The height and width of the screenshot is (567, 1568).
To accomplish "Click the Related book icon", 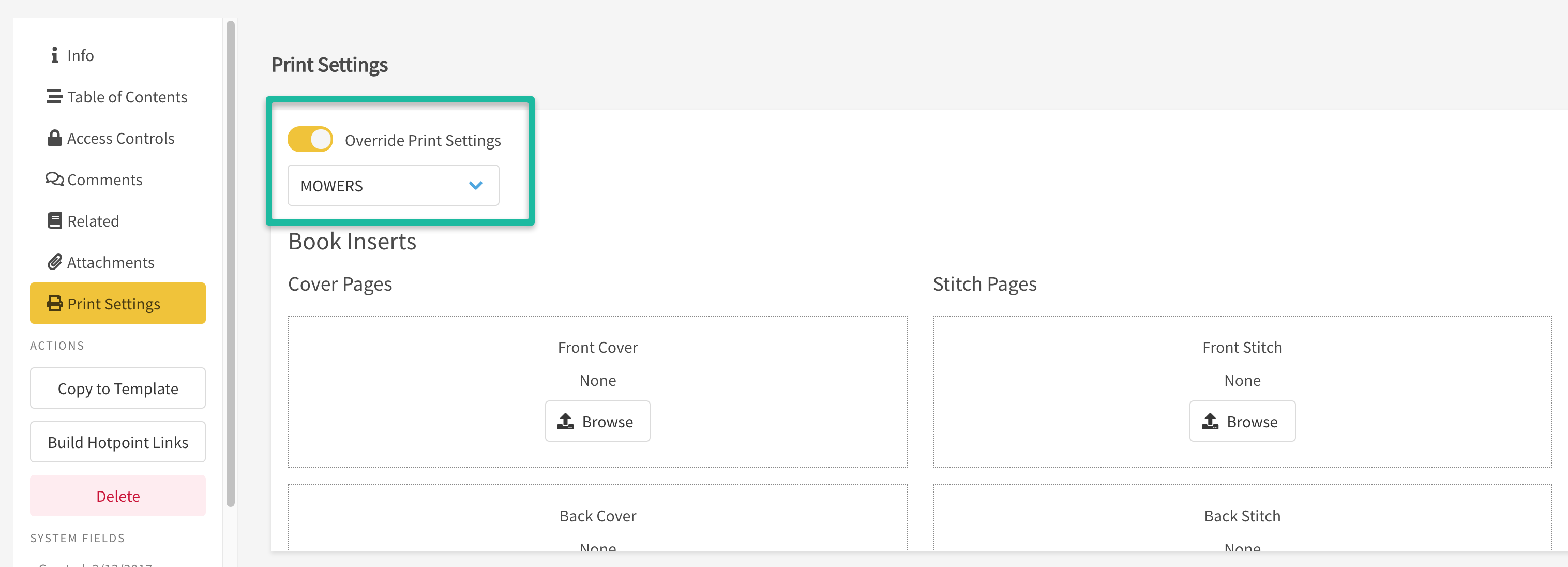I will 55,220.
